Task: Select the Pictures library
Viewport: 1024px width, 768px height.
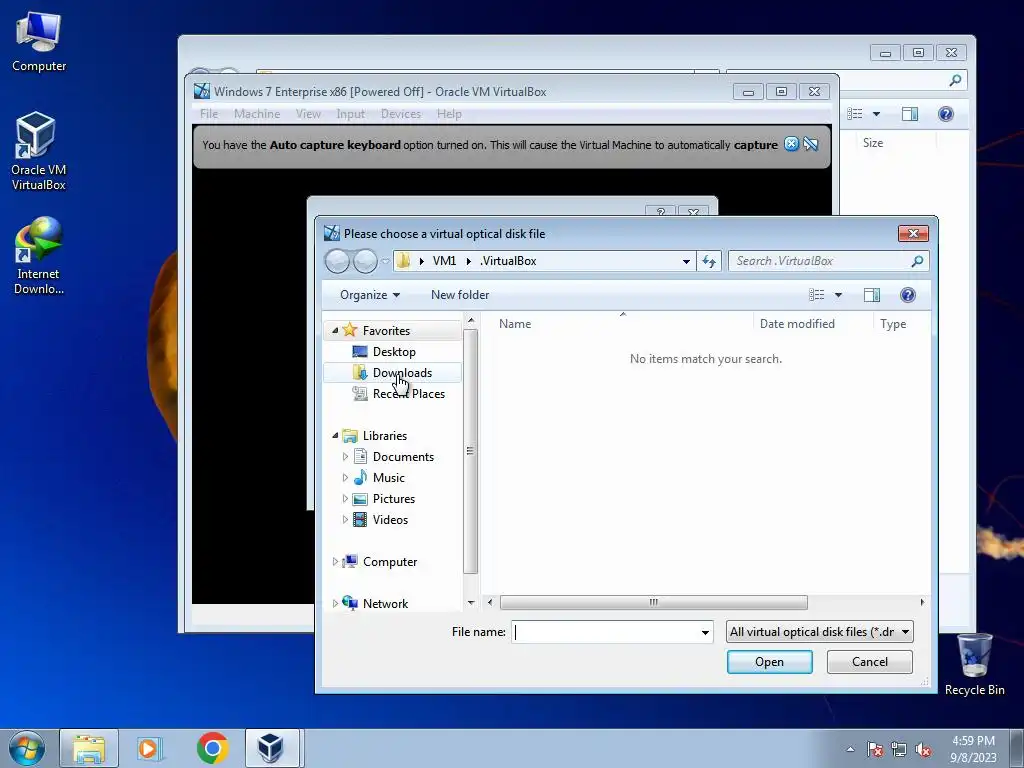Action: [x=384, y=498]
